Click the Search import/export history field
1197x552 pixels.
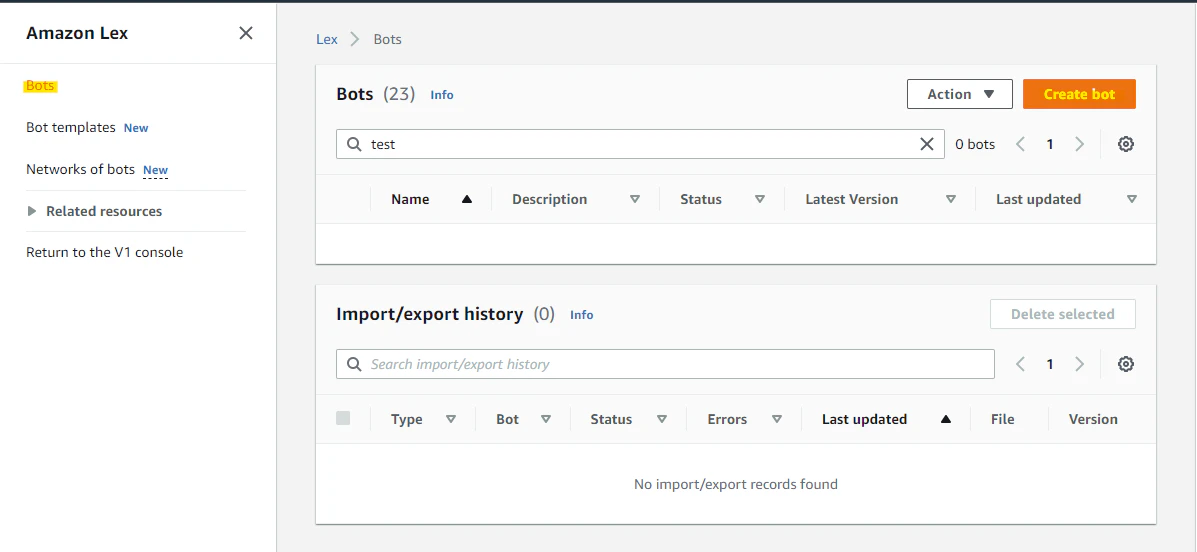click(665, 364)
